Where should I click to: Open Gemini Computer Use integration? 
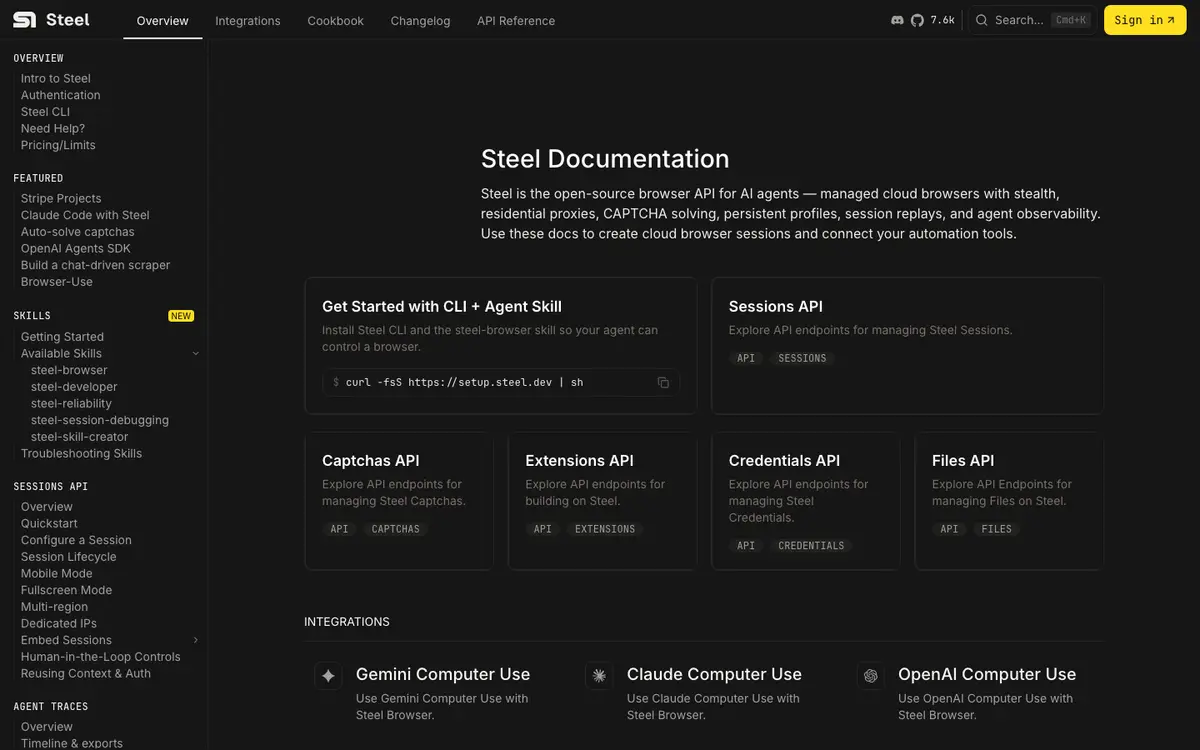443,675
